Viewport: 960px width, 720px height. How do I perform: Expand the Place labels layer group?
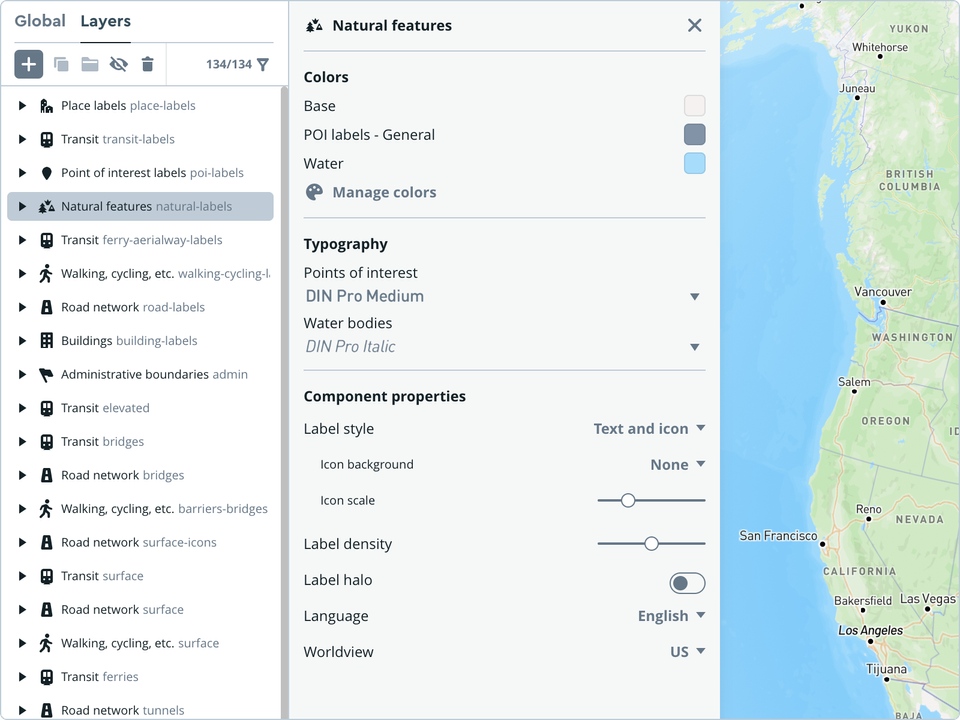[23, 106]
